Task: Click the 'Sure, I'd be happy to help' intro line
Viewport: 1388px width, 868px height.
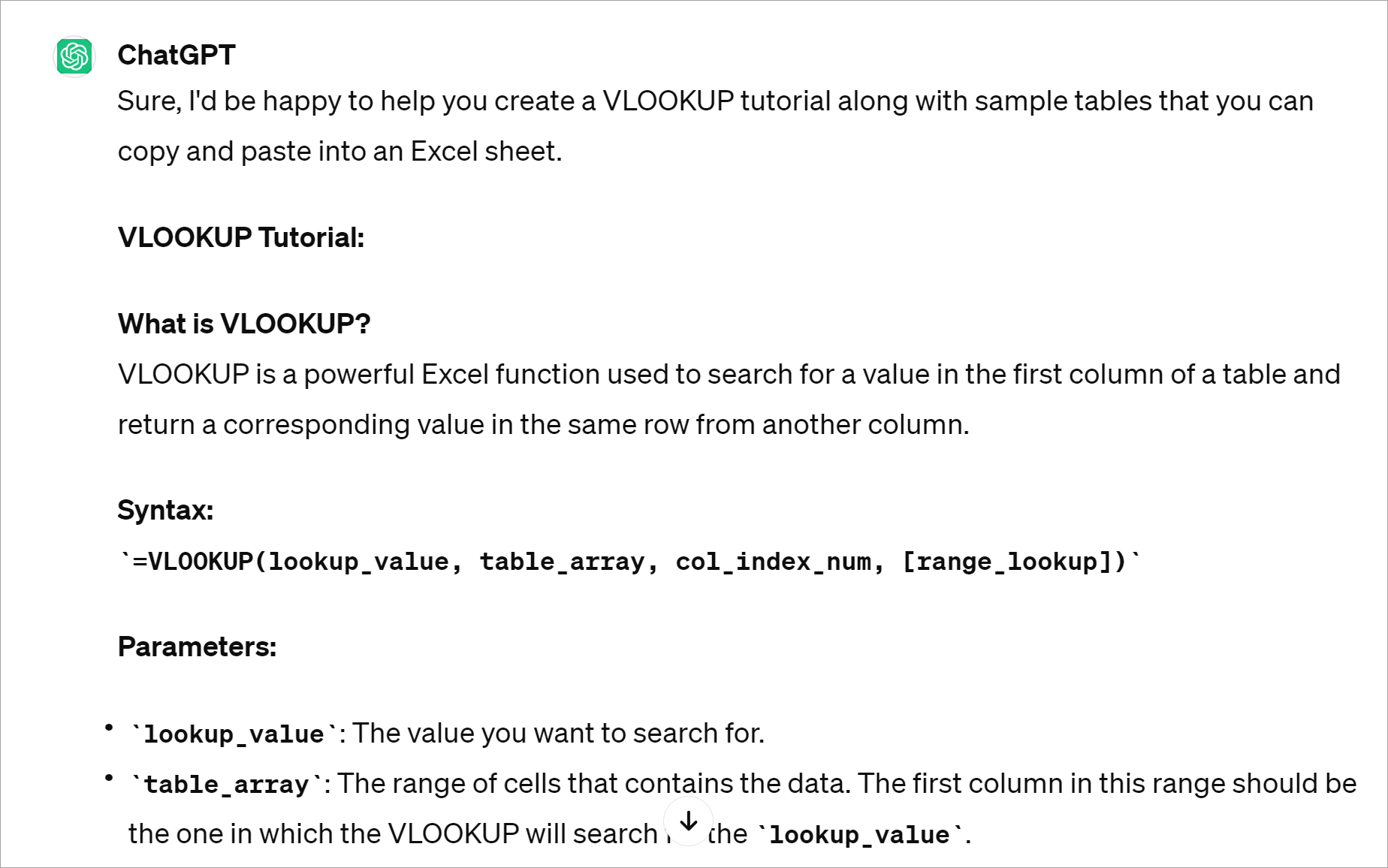Action: pos(714,101)
